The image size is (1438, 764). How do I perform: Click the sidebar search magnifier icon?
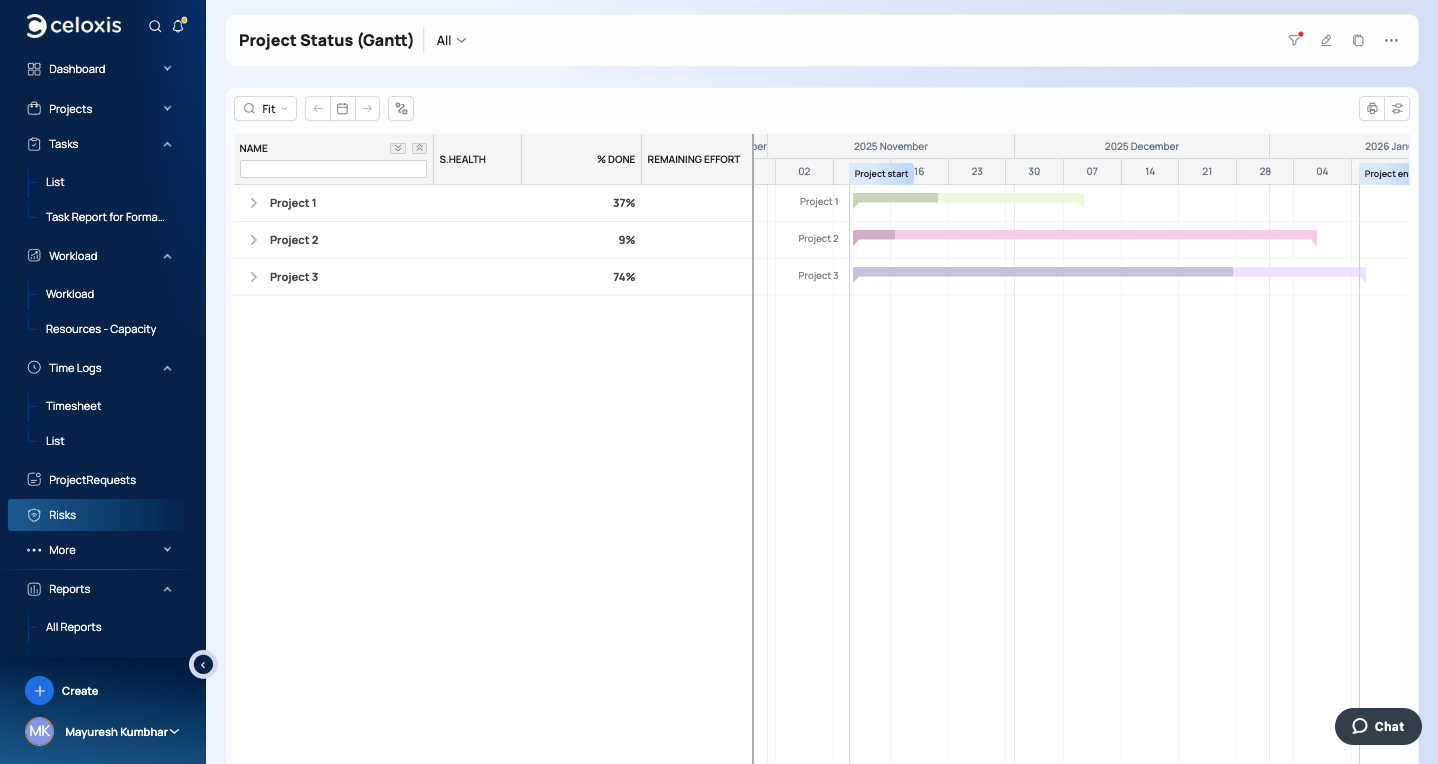click(x=155, y=26)
